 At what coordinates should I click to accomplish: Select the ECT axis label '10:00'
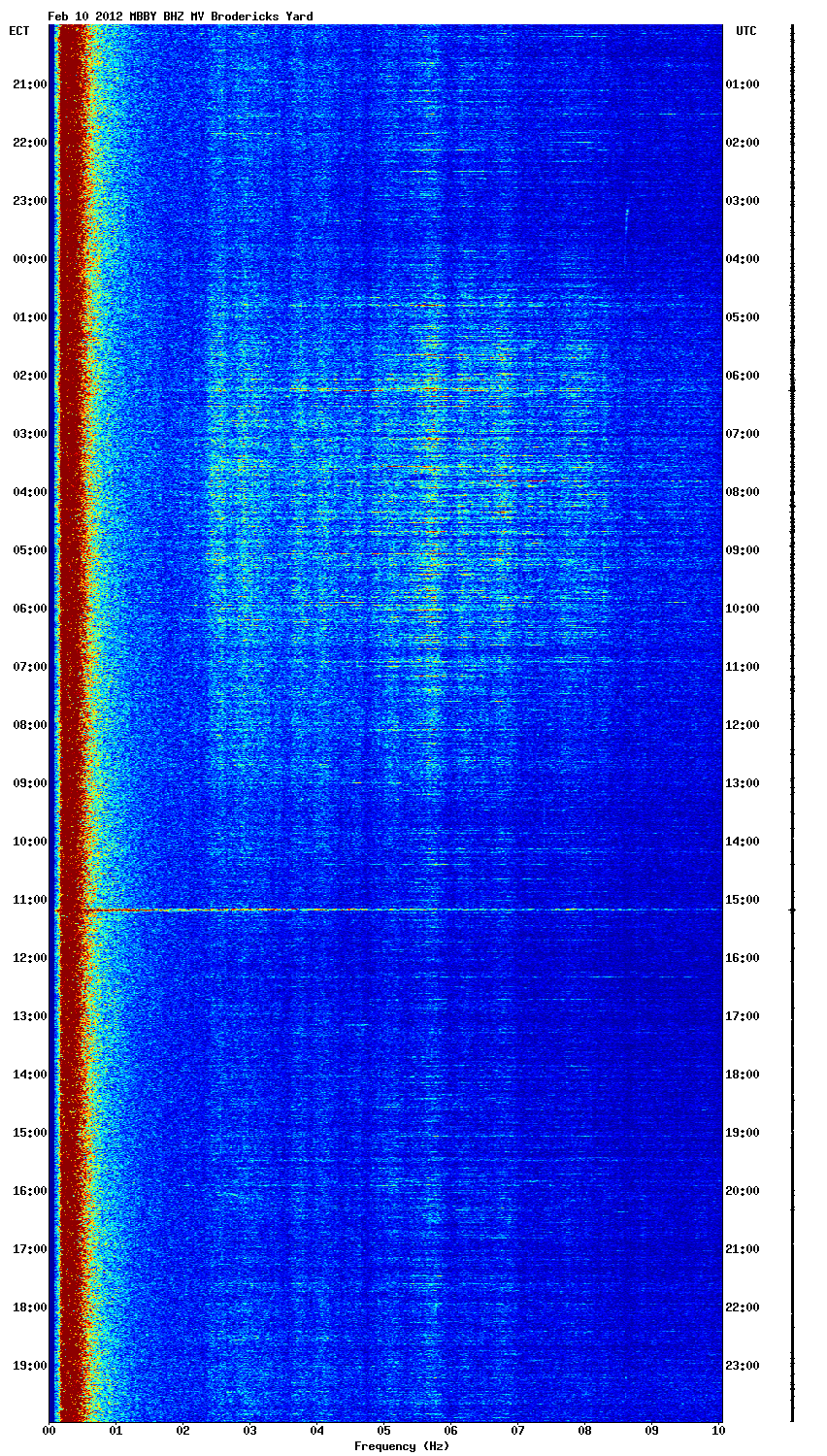(x=29, y=842)
